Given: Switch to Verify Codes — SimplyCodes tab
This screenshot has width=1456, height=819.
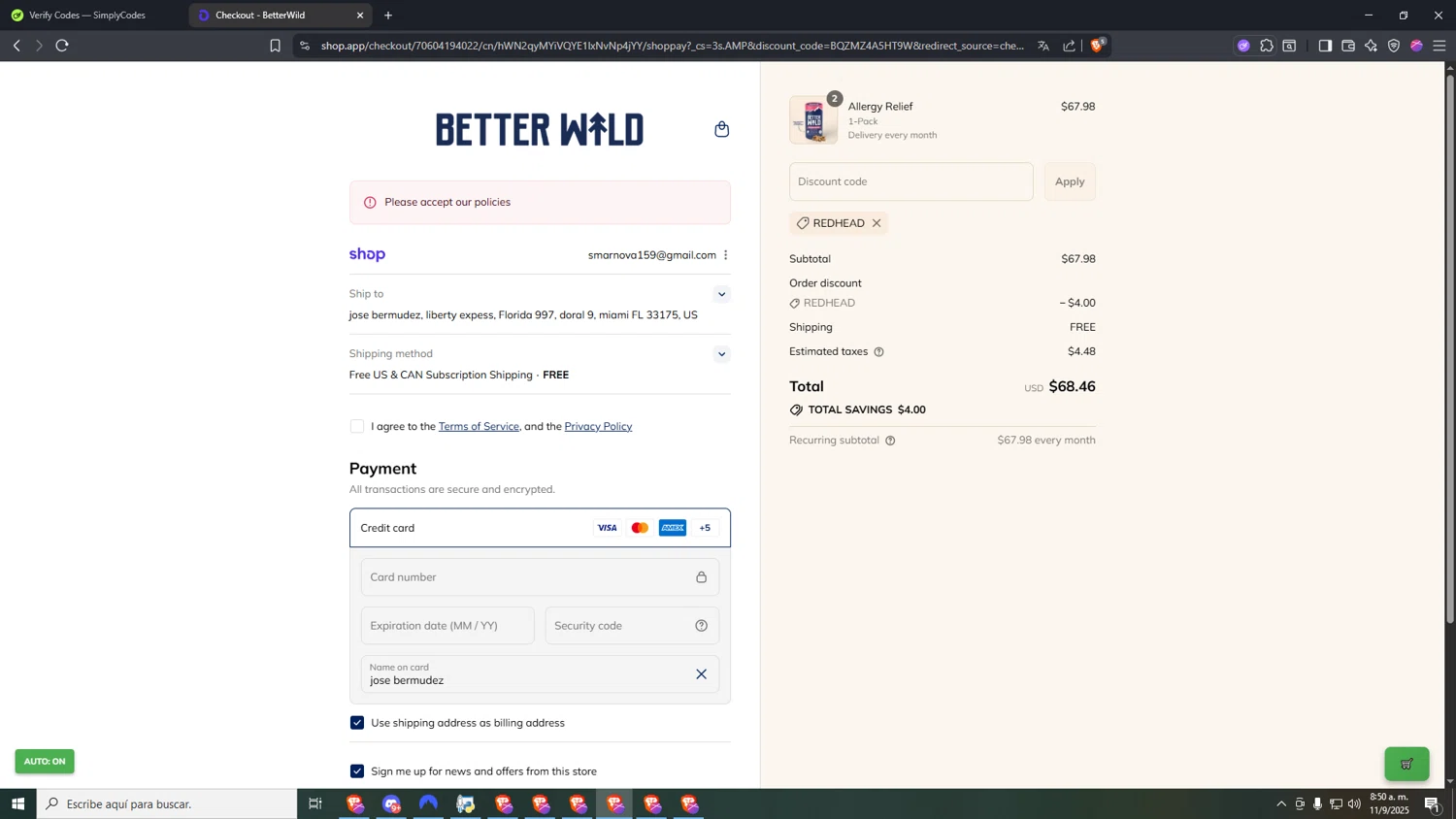Looking at the screenshot, I should tap(87, 16).
